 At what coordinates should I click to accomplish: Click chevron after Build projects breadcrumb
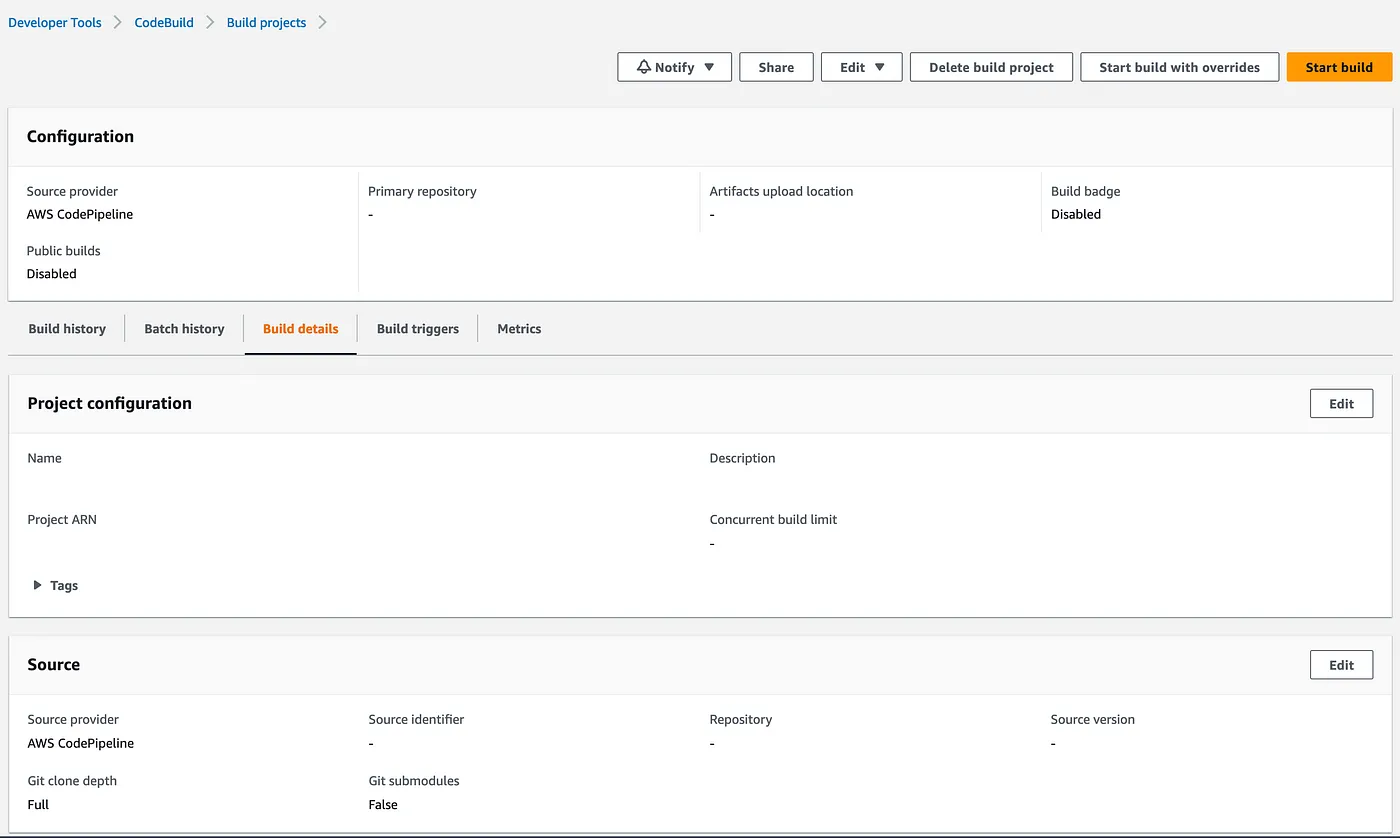[x=322, y=22]
